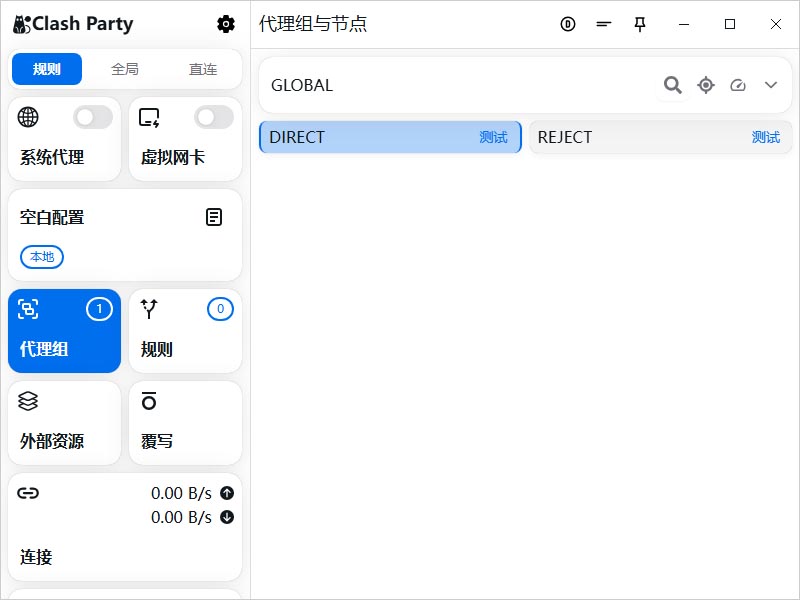The width and height of the screenshot is (800, 600).
Task: Click the search magnifier in the proxy panel
Action: click(x=672, y=86)
